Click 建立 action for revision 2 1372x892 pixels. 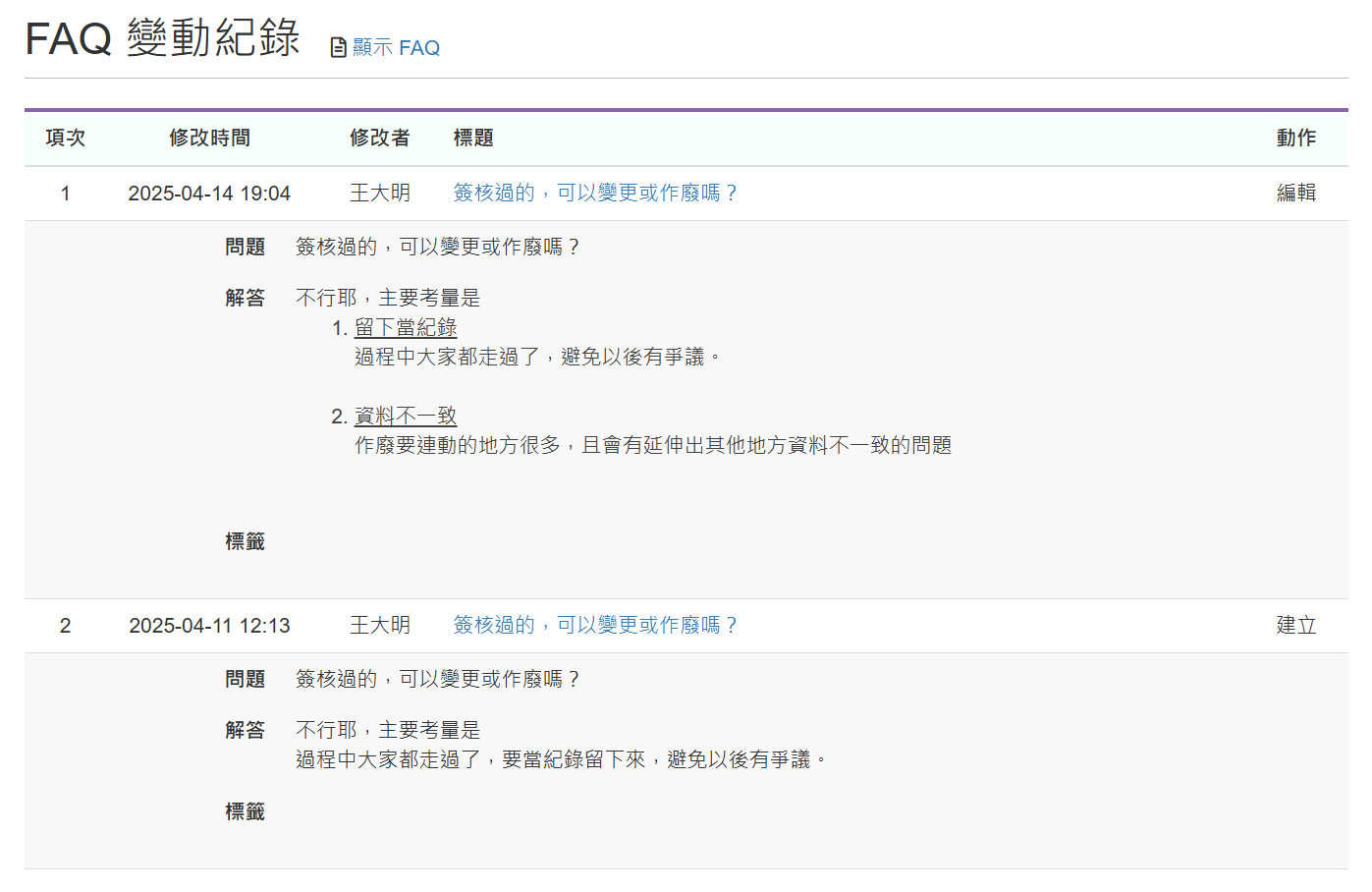click(x=1295, y=625)
